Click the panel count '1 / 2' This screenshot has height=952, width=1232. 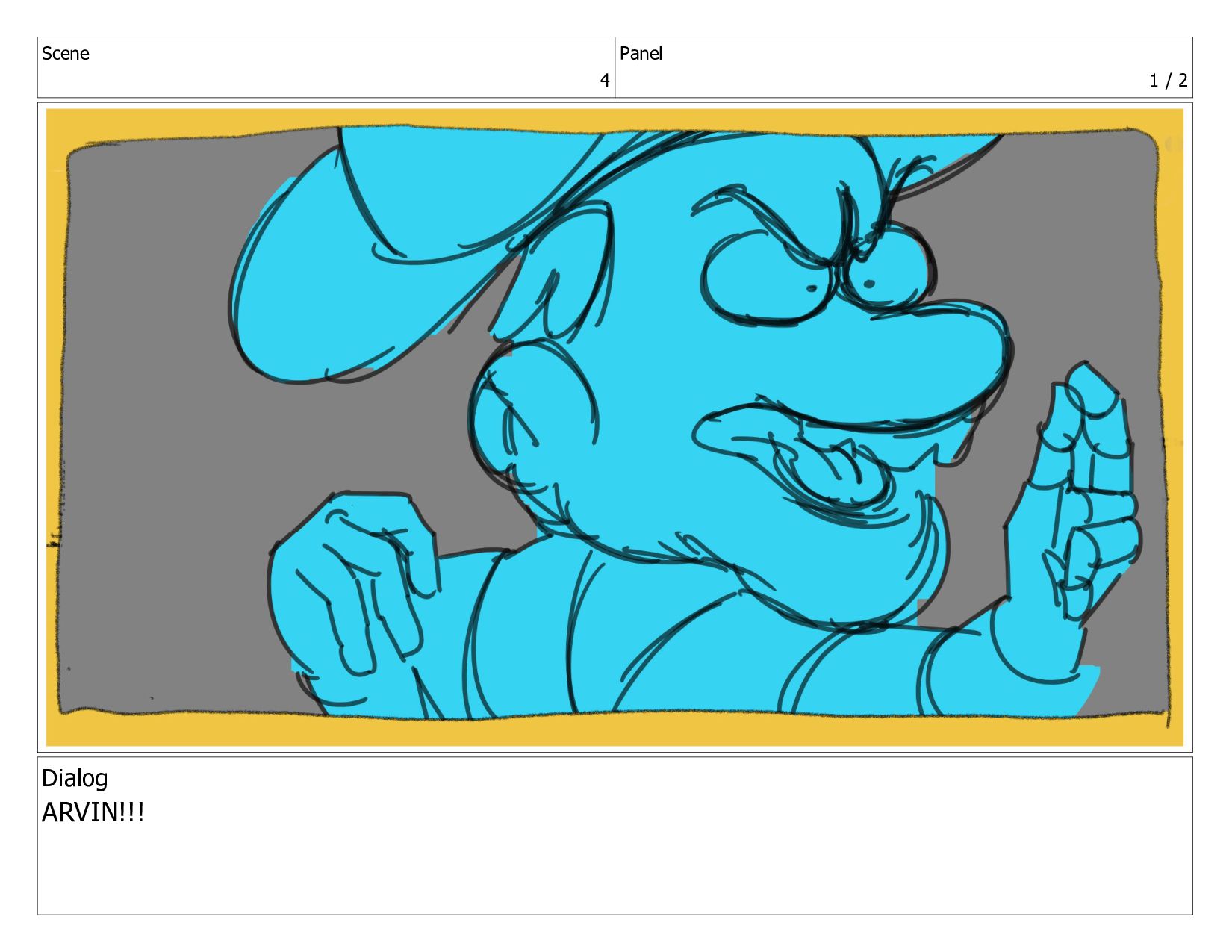pyautogui.click(x=1169, y=80)
